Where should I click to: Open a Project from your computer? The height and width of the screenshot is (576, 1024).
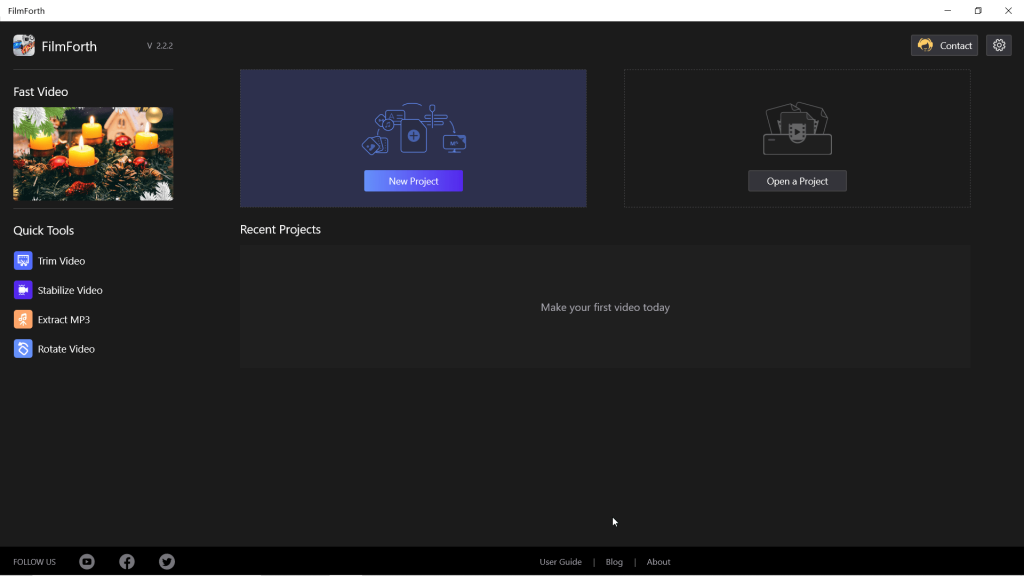(x=797, y=181)
